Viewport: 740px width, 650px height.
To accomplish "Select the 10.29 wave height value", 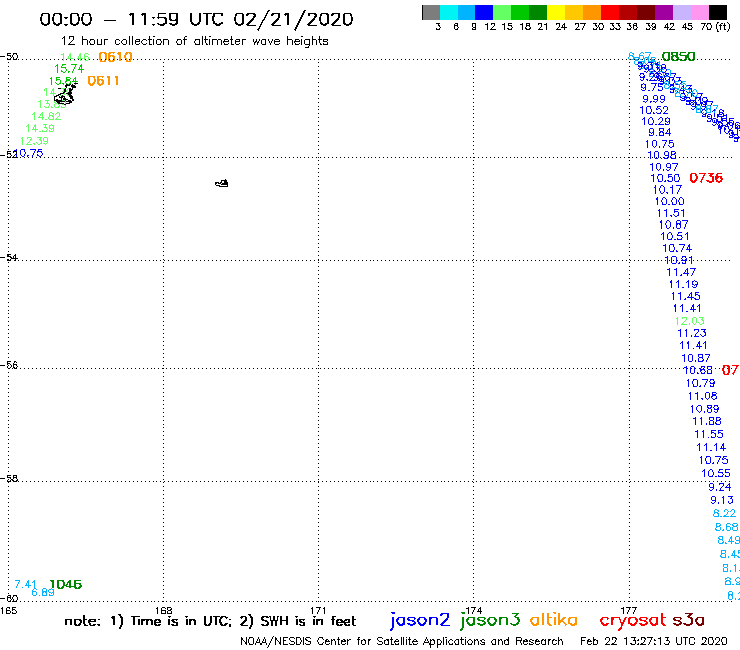I will (656, 121).
